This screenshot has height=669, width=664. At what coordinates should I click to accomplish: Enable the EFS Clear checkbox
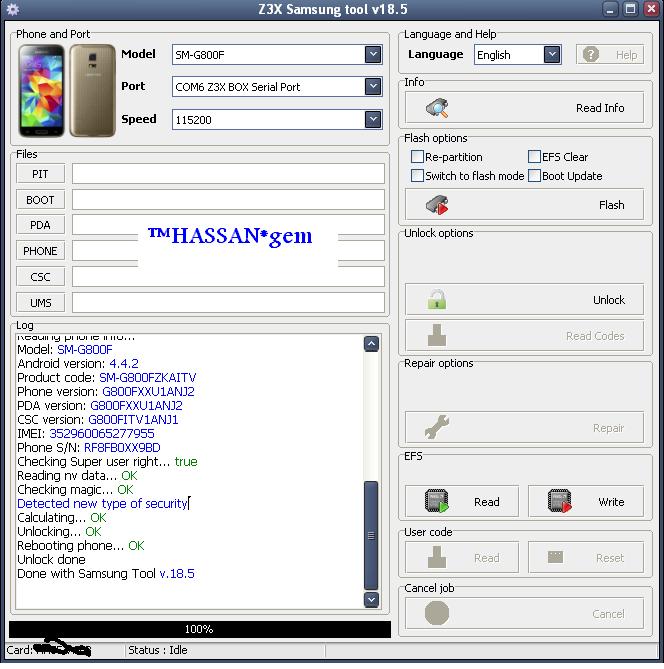[x=534, y=157]
